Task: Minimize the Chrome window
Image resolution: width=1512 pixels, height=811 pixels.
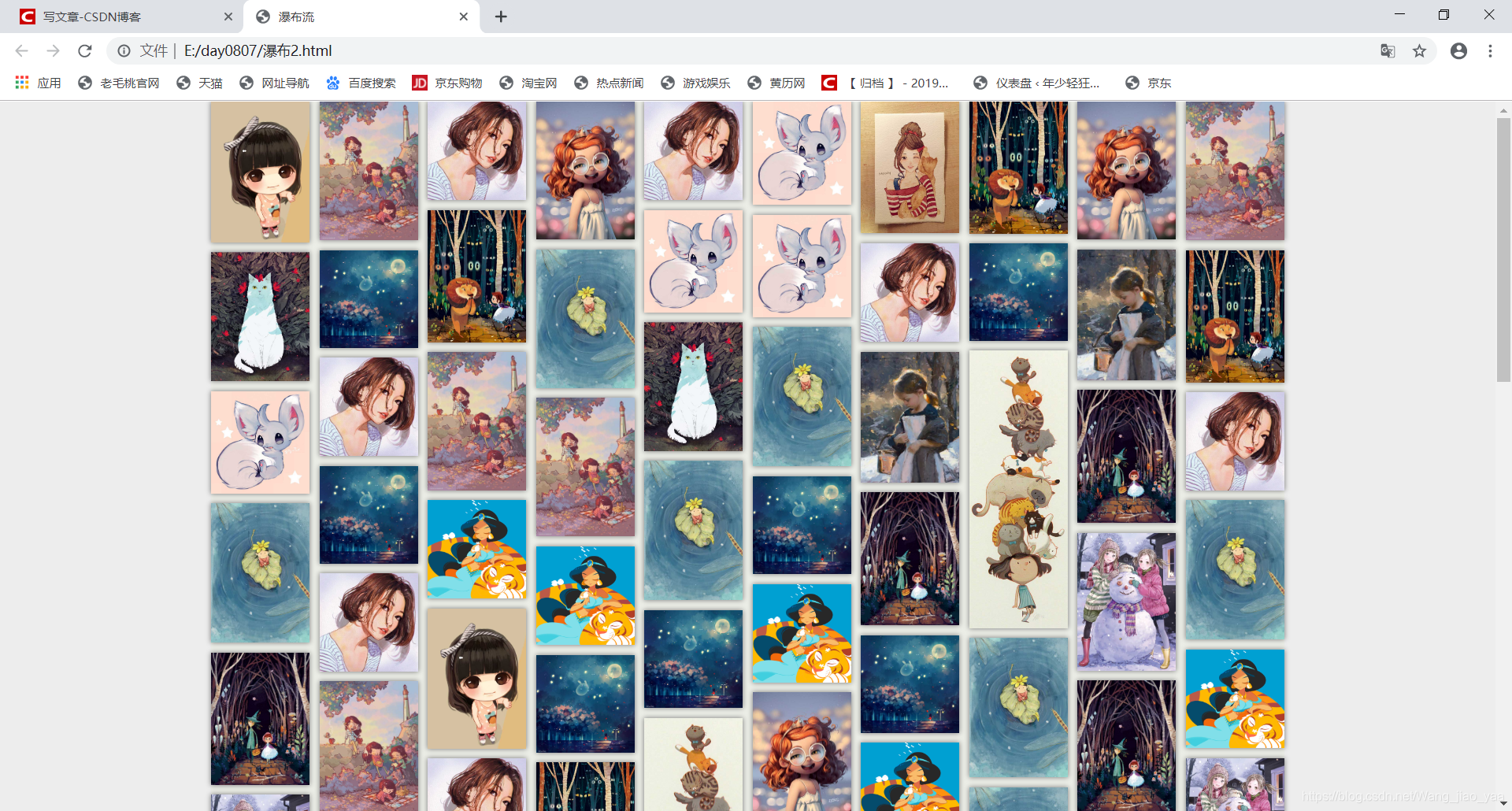Action: [x=1399, y=14]
